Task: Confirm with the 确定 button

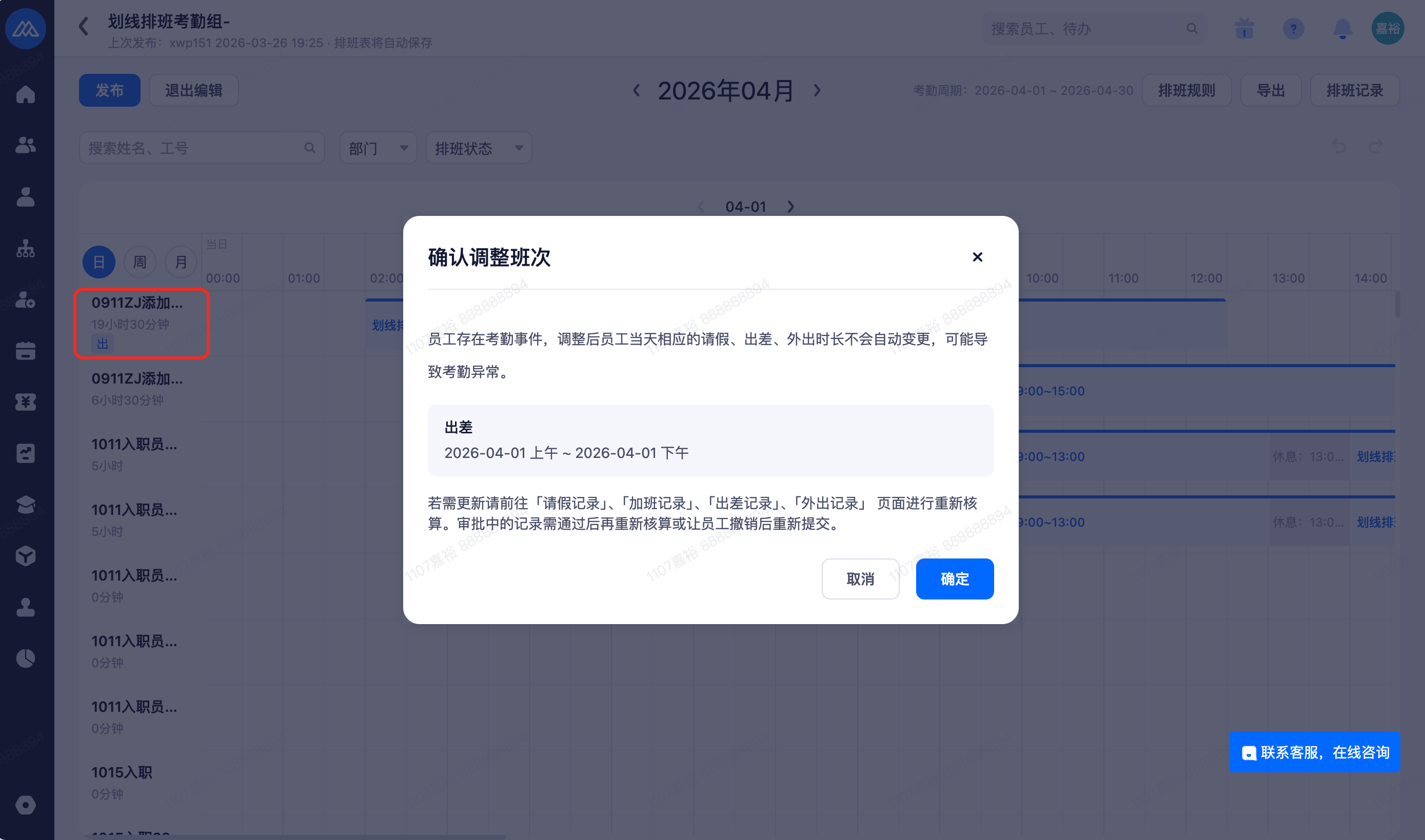Action: (954, 579)
